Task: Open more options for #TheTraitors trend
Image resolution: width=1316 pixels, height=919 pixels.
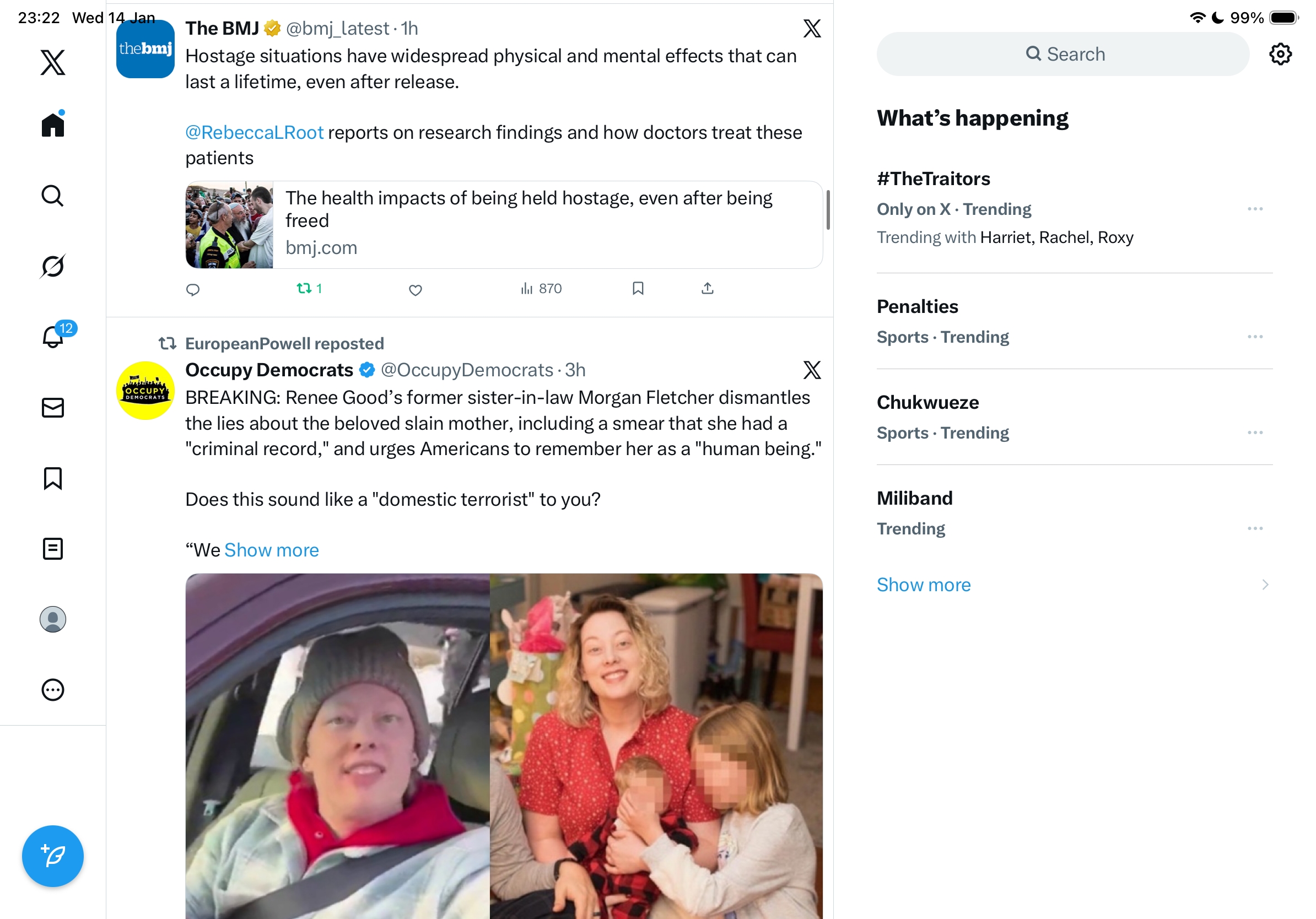Action: click(1255, 209)
